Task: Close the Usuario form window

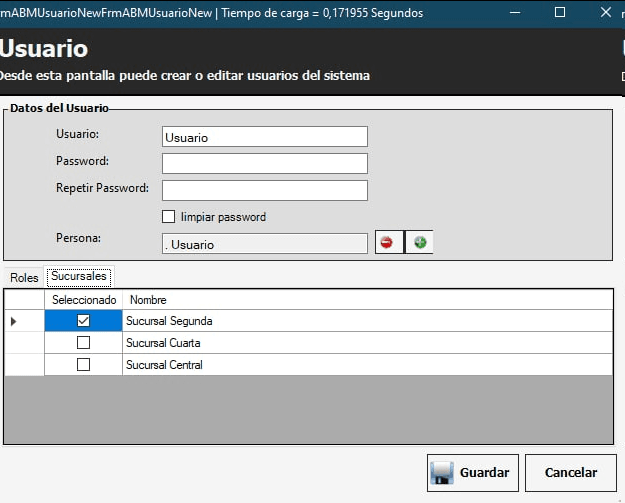Action: click(x=605, y=13)
